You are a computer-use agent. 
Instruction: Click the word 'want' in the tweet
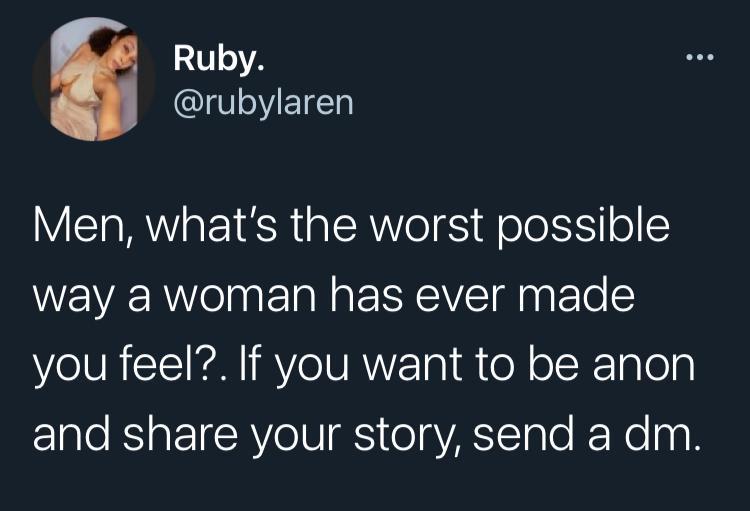(413, 366)
